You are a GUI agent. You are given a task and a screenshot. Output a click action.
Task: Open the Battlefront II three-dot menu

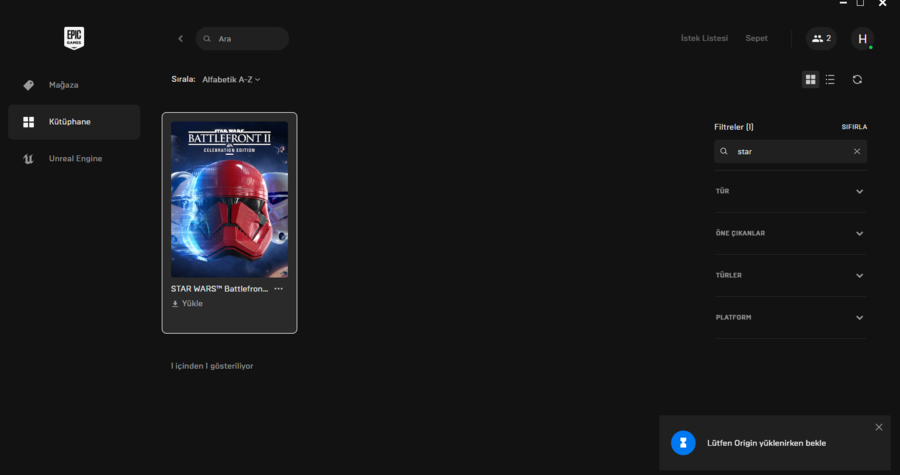[x=278, y=289]
